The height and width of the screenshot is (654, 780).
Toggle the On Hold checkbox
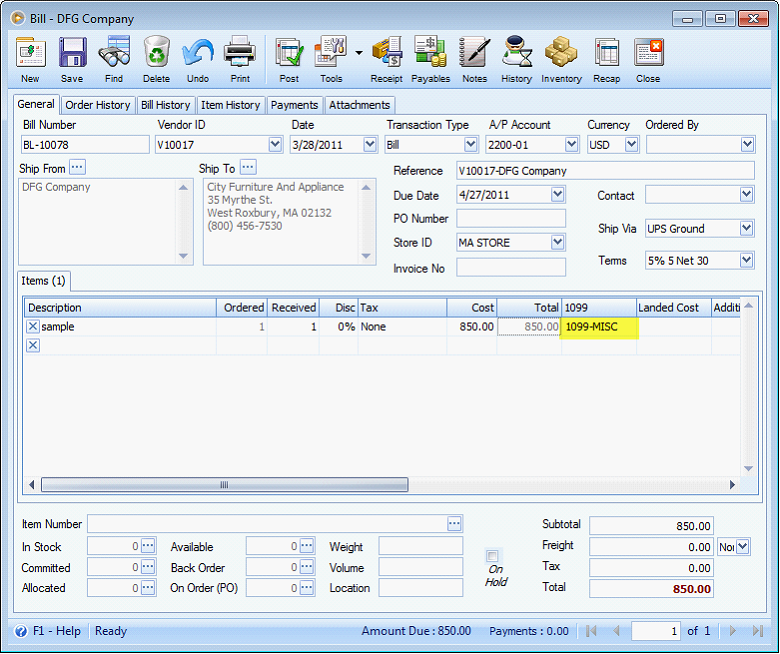point(492,556)
